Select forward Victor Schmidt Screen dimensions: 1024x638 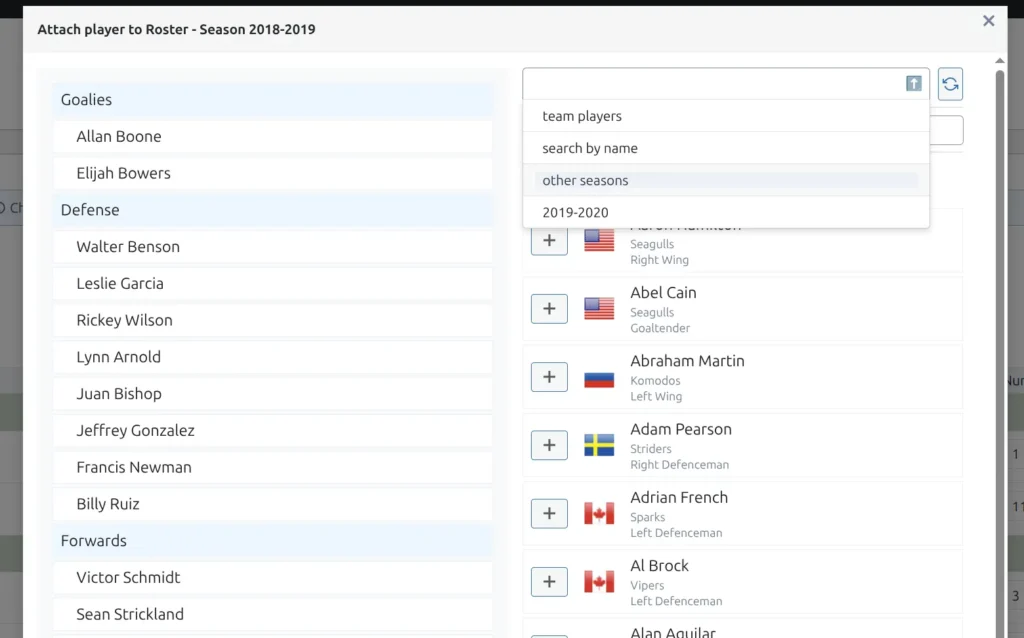click(273, 577)
